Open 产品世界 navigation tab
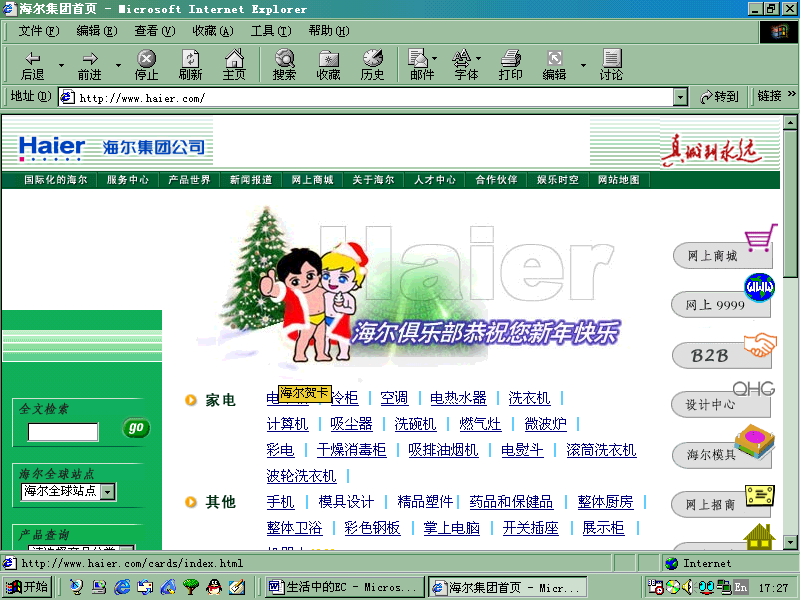Image resolution: width=800 pixels, height=600 pixels. click(189, 180)
